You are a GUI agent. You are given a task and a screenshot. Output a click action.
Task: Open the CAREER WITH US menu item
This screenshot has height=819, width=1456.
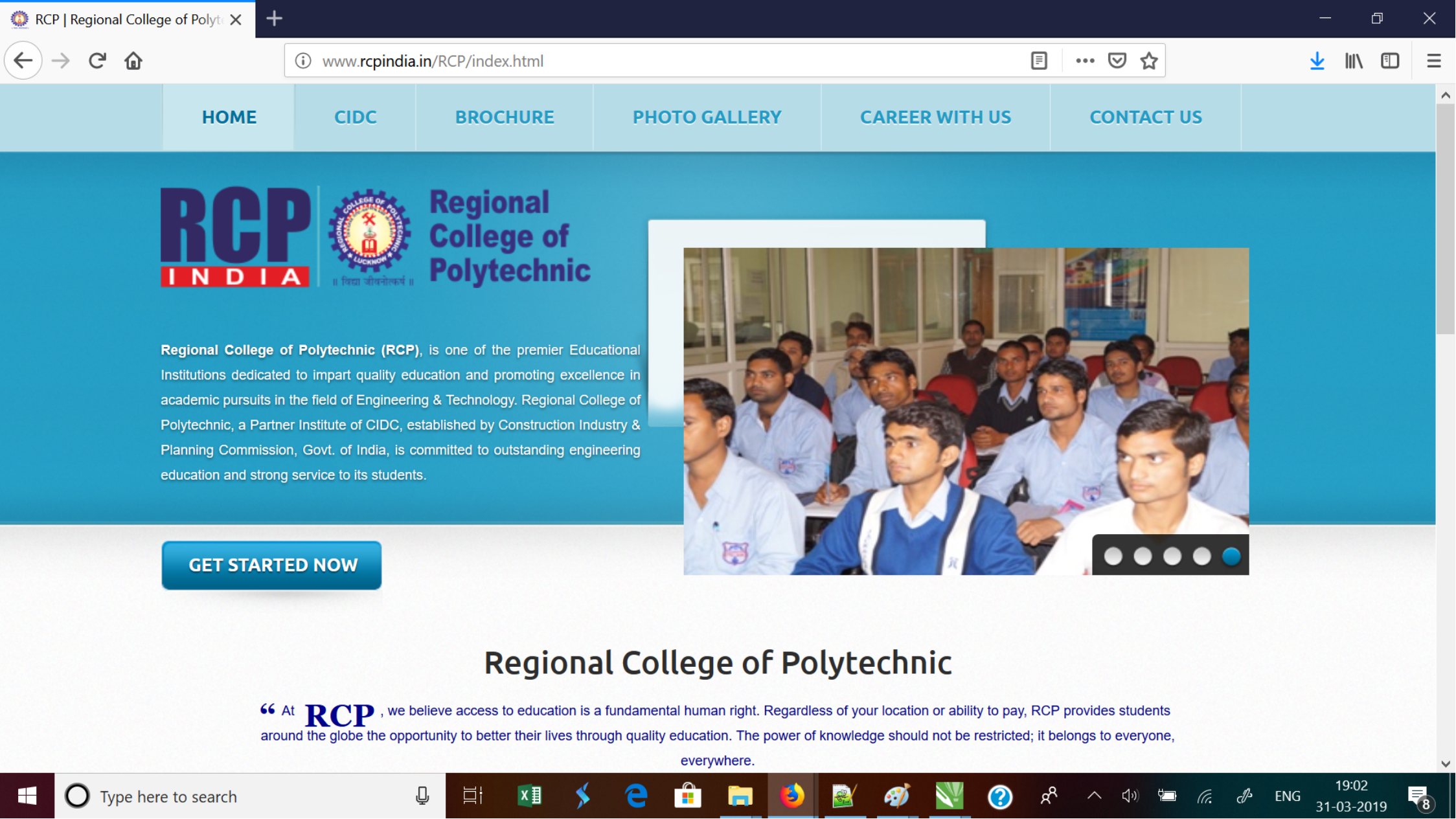(x=935, y=117)
